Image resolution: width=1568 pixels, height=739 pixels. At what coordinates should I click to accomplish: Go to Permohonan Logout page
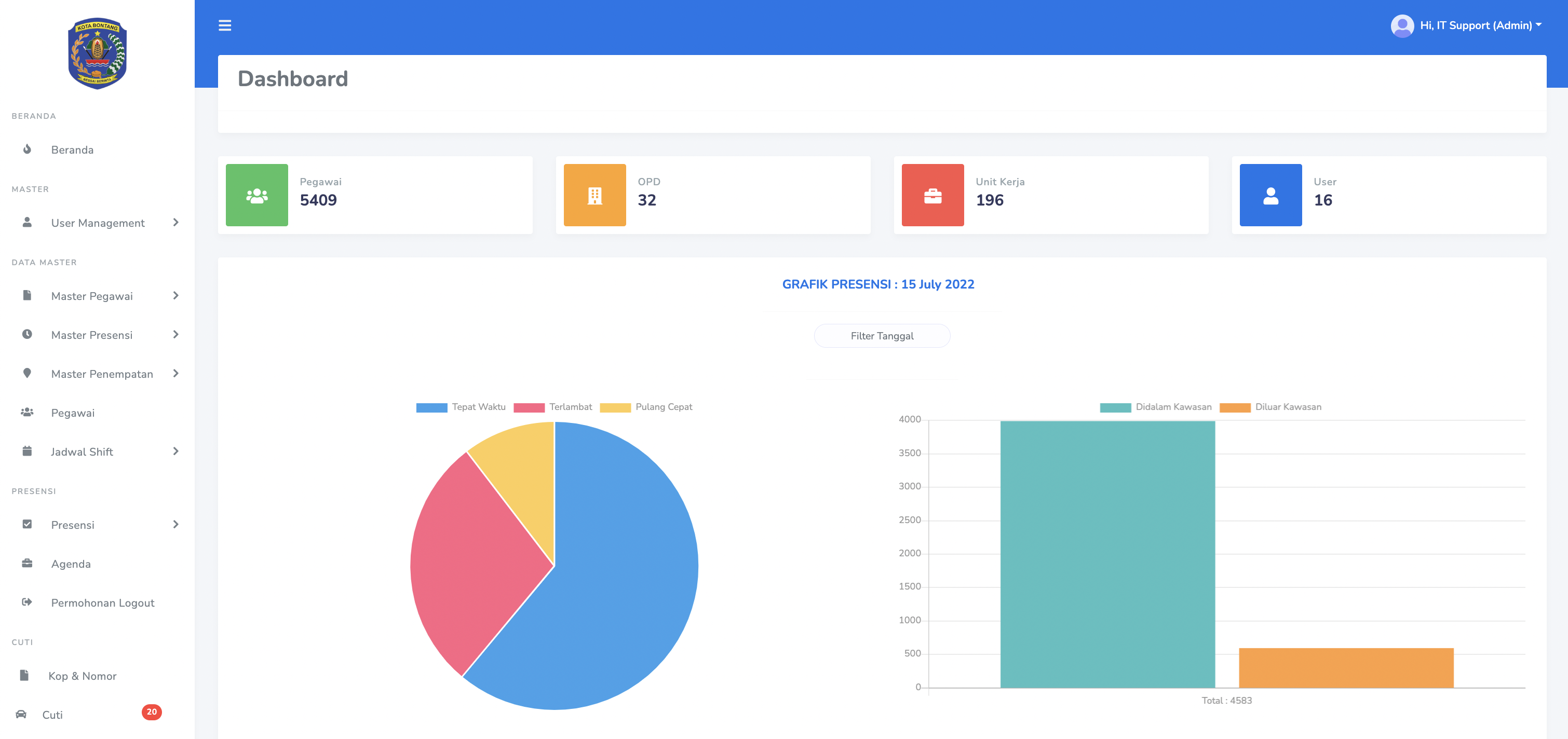(102, 603)
